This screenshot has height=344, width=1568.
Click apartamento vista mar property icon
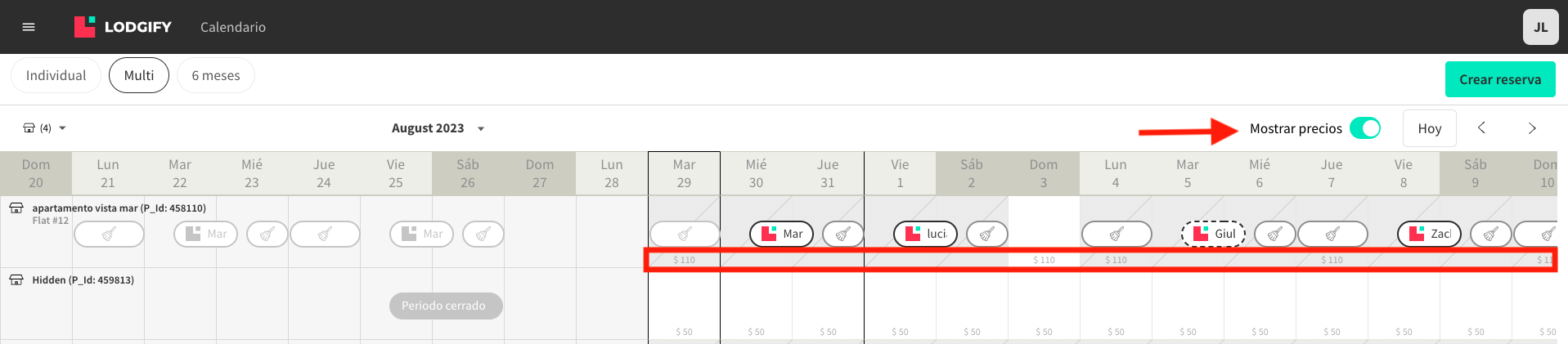click(16, 208)
